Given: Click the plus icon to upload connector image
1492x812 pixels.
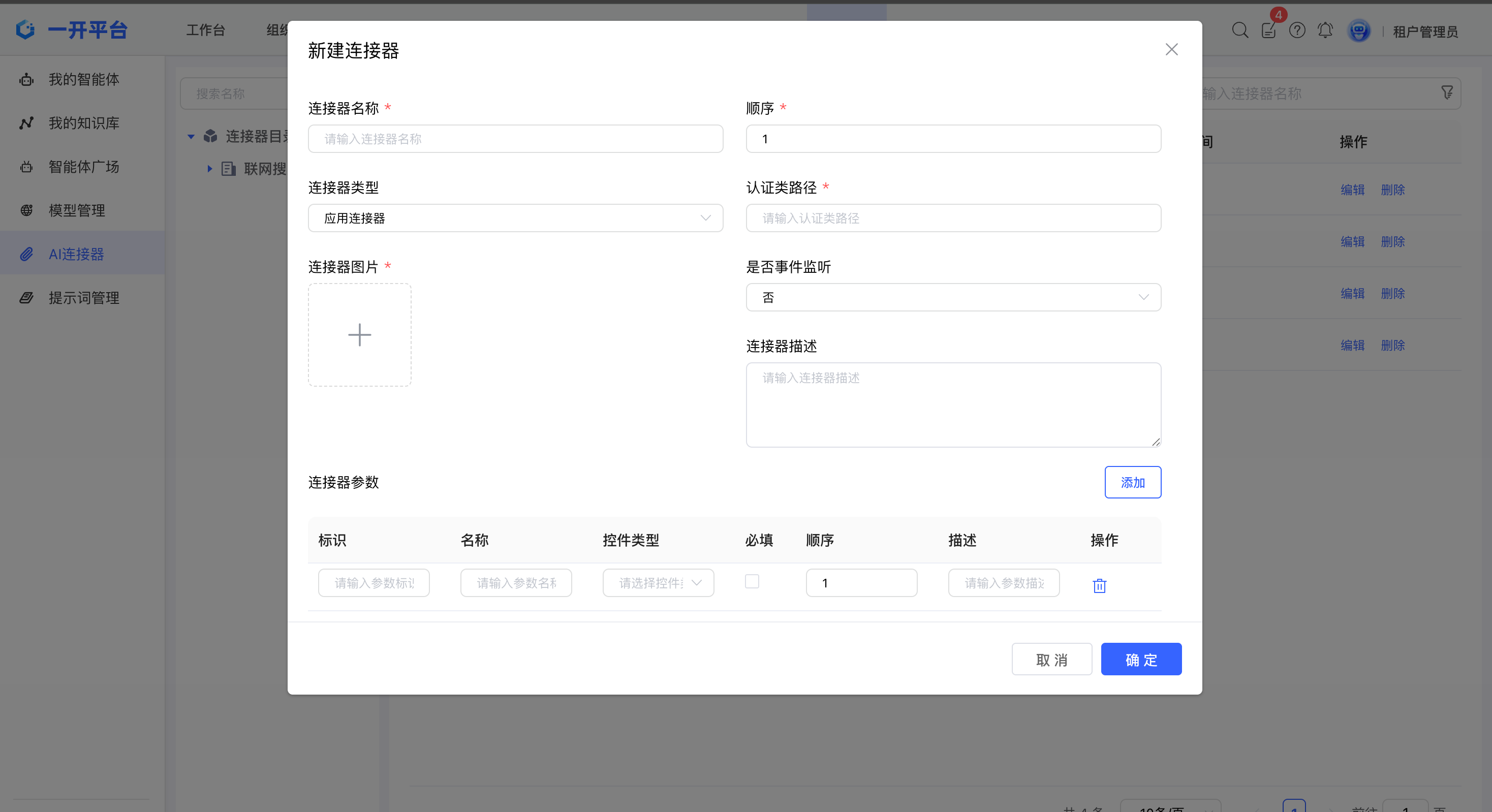Looking at the screenshot, I should pos(359,335).
